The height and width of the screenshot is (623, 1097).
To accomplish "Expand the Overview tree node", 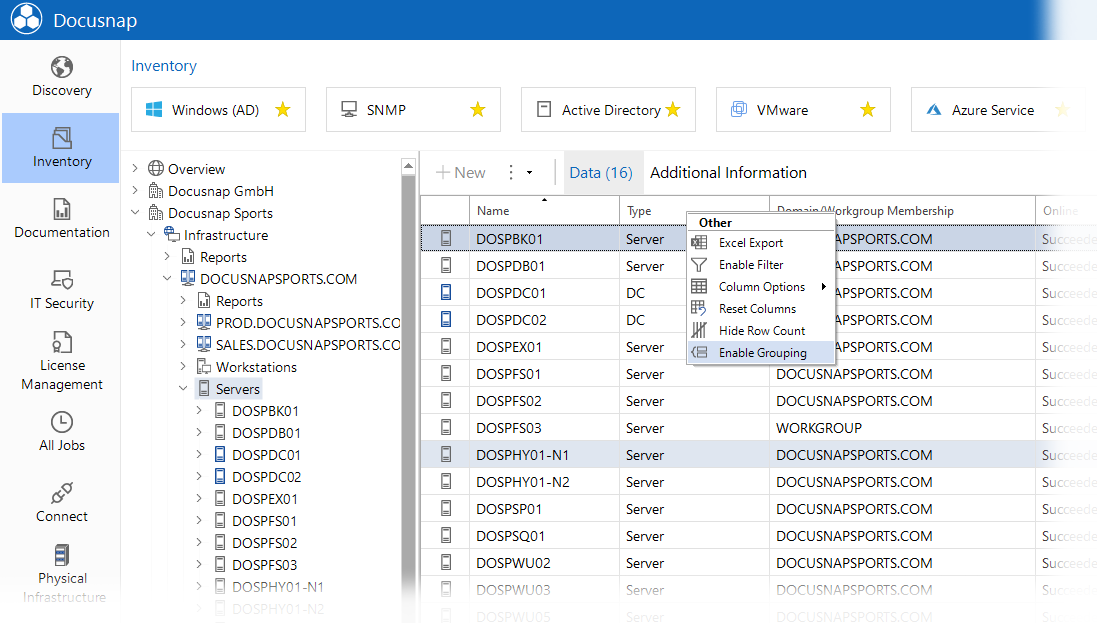I will (135, 169).
